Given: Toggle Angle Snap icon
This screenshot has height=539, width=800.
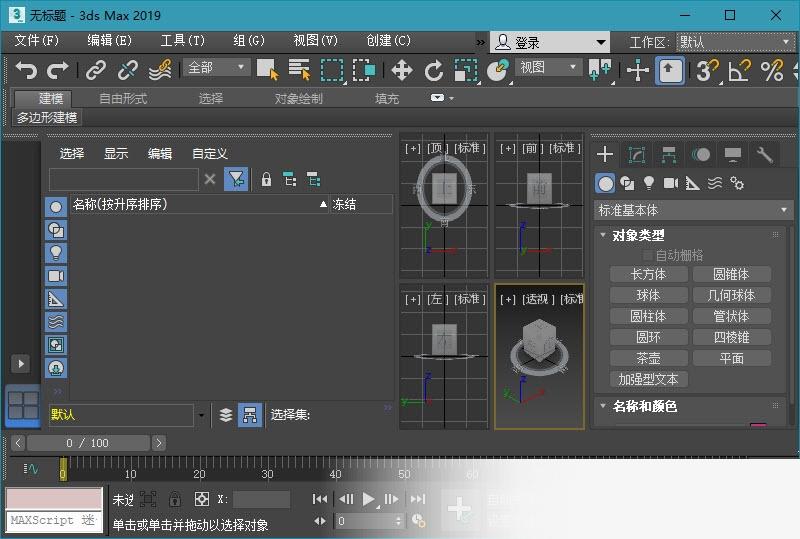Looking at the screenshot, I should (x=739, y=70).
